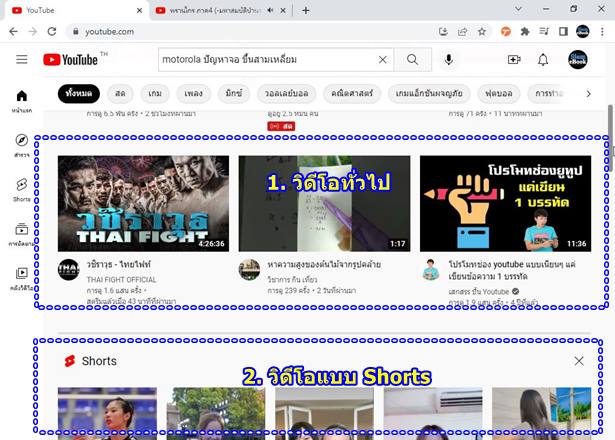Select the ทั้งหมด chip

click(x=79, y=93)
